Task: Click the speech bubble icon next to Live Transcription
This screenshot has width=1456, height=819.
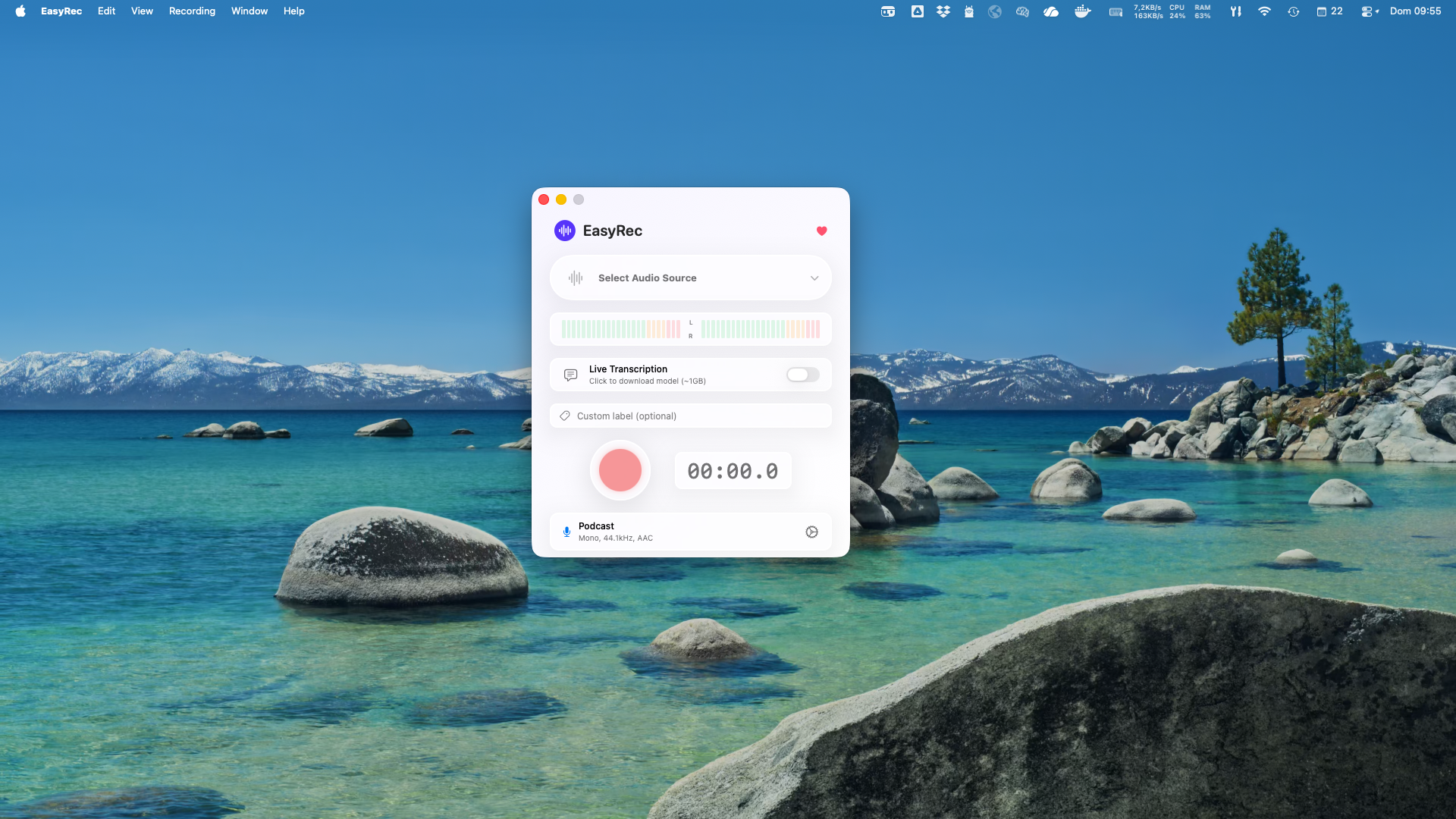Action: [570, 375]
